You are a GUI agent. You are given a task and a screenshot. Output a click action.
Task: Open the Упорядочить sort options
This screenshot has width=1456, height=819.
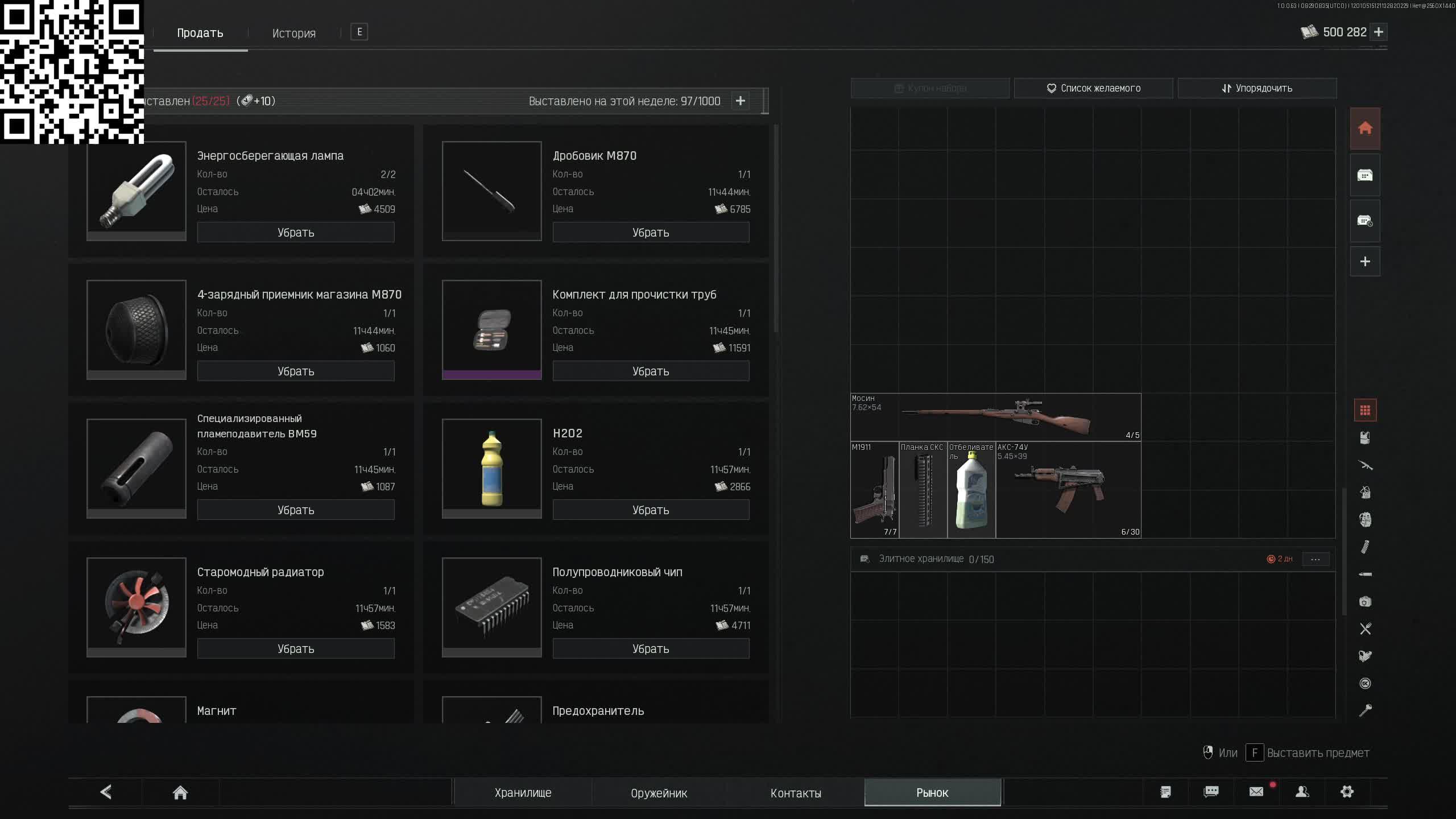click(x=1257, y=88)
